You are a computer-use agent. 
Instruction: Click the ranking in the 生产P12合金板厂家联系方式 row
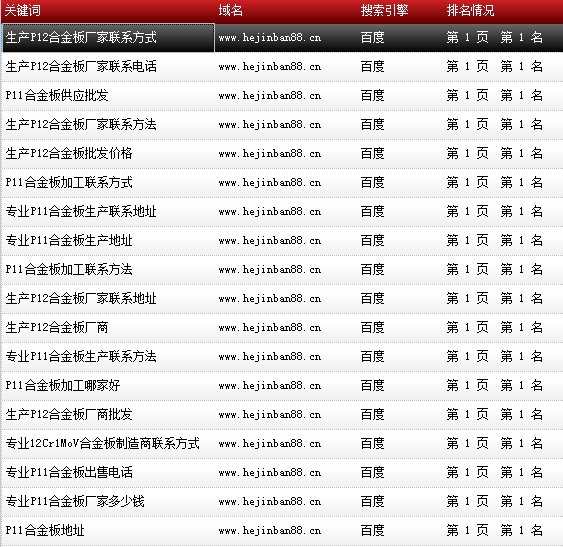pyautogui.click(x=494, y=37)
